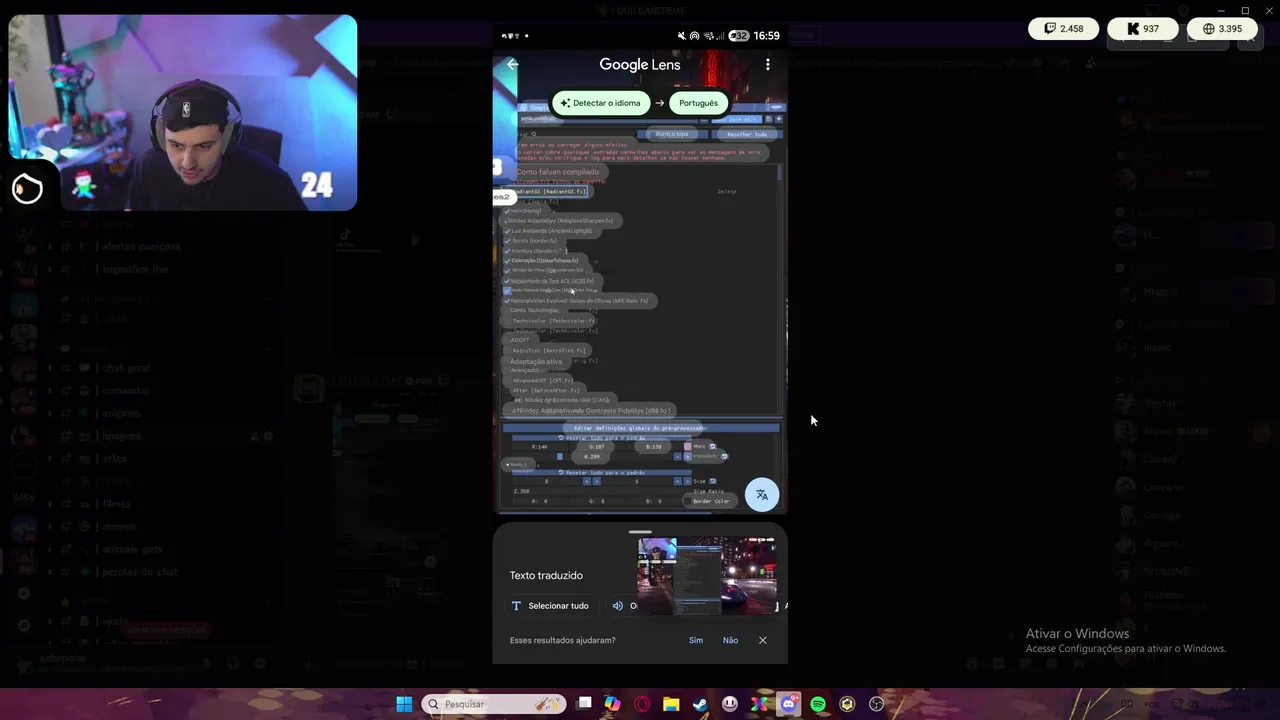This screenshot has height=720, width=1280.
Task: Open File Explorer from taskbar
Action: 671,704
